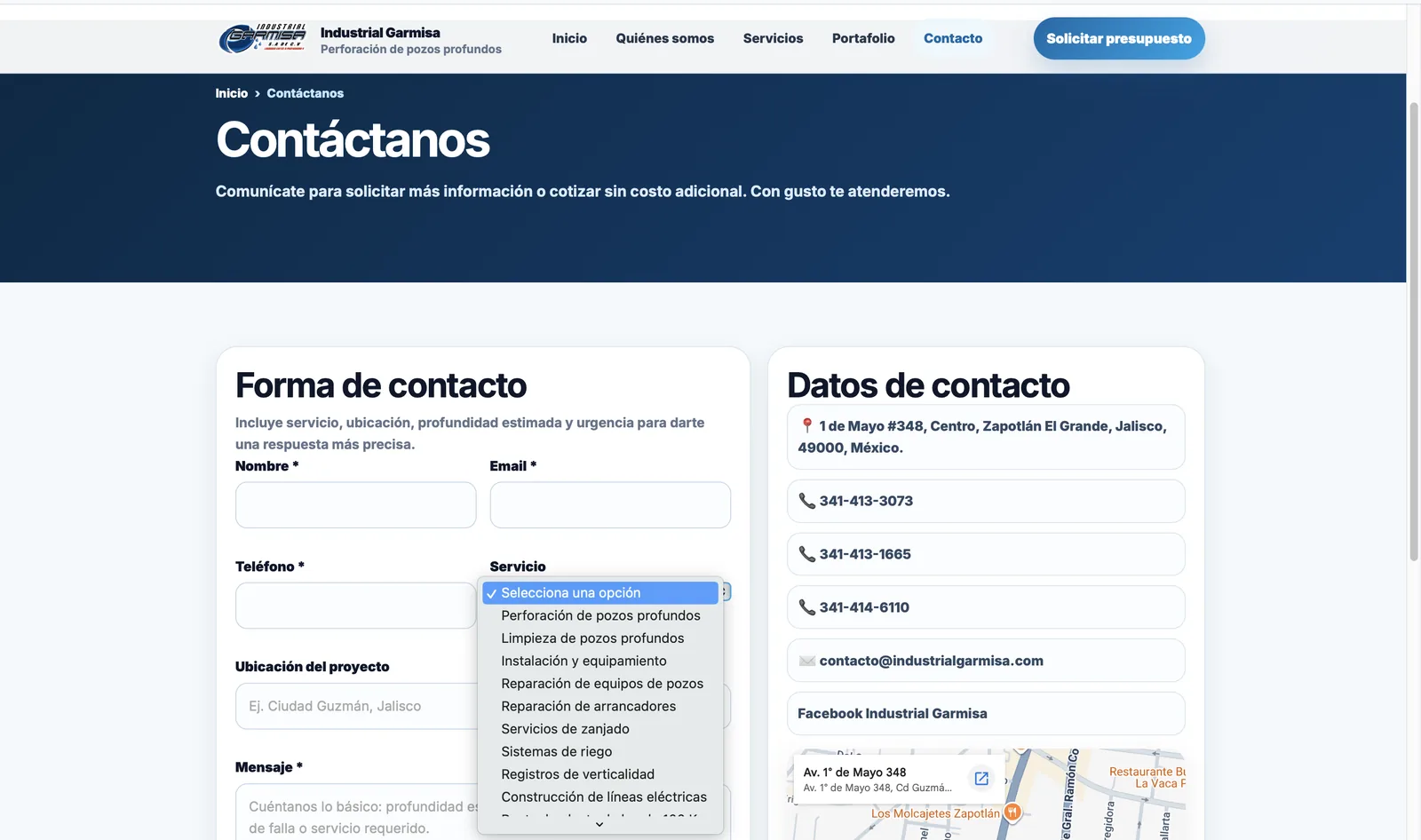Select 'Construcción de líneas eléctricas' option
The width and height of the screenshot is (1421, 840).
point(600,796)
